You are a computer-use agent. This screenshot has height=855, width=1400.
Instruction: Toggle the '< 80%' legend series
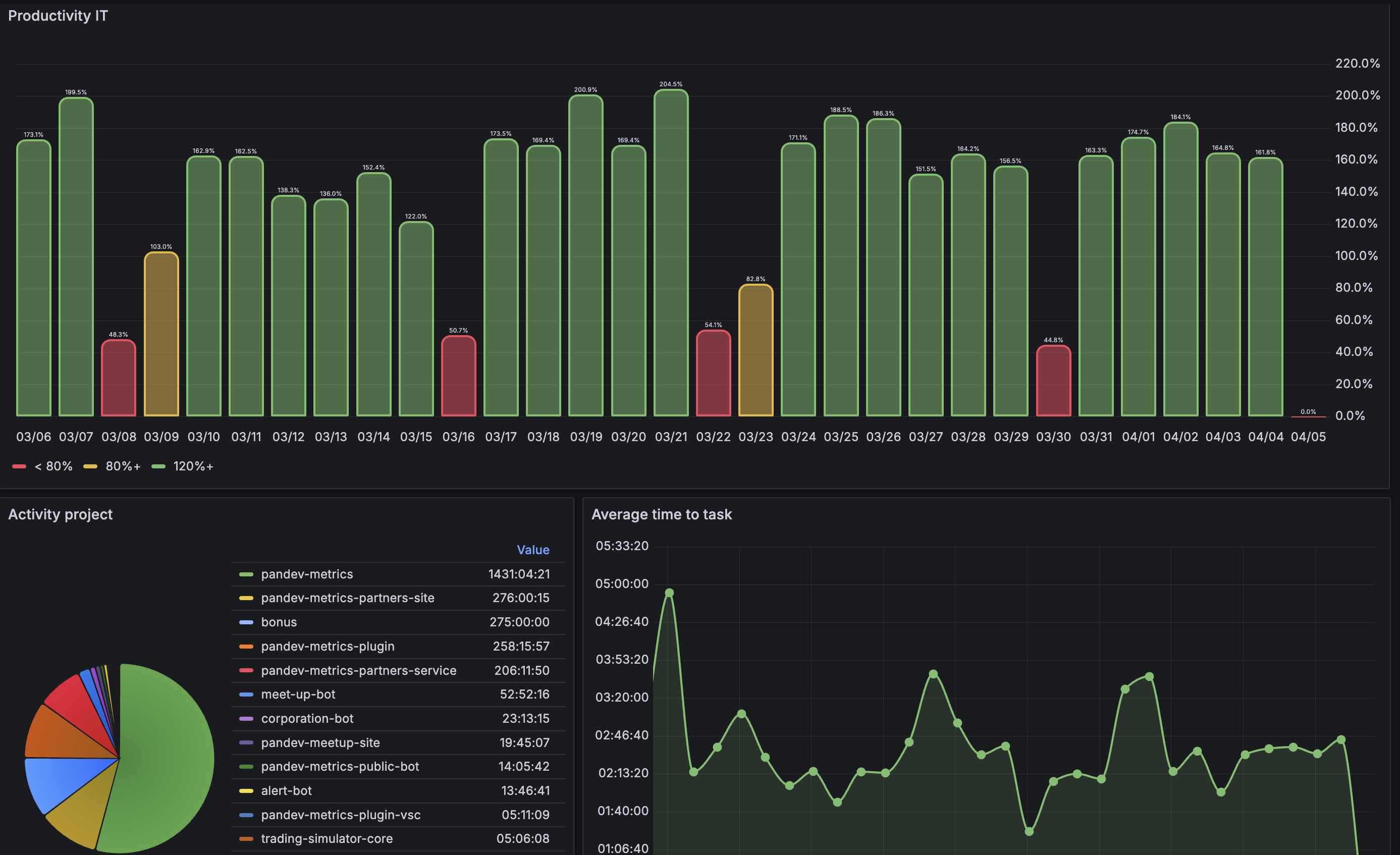53,466
